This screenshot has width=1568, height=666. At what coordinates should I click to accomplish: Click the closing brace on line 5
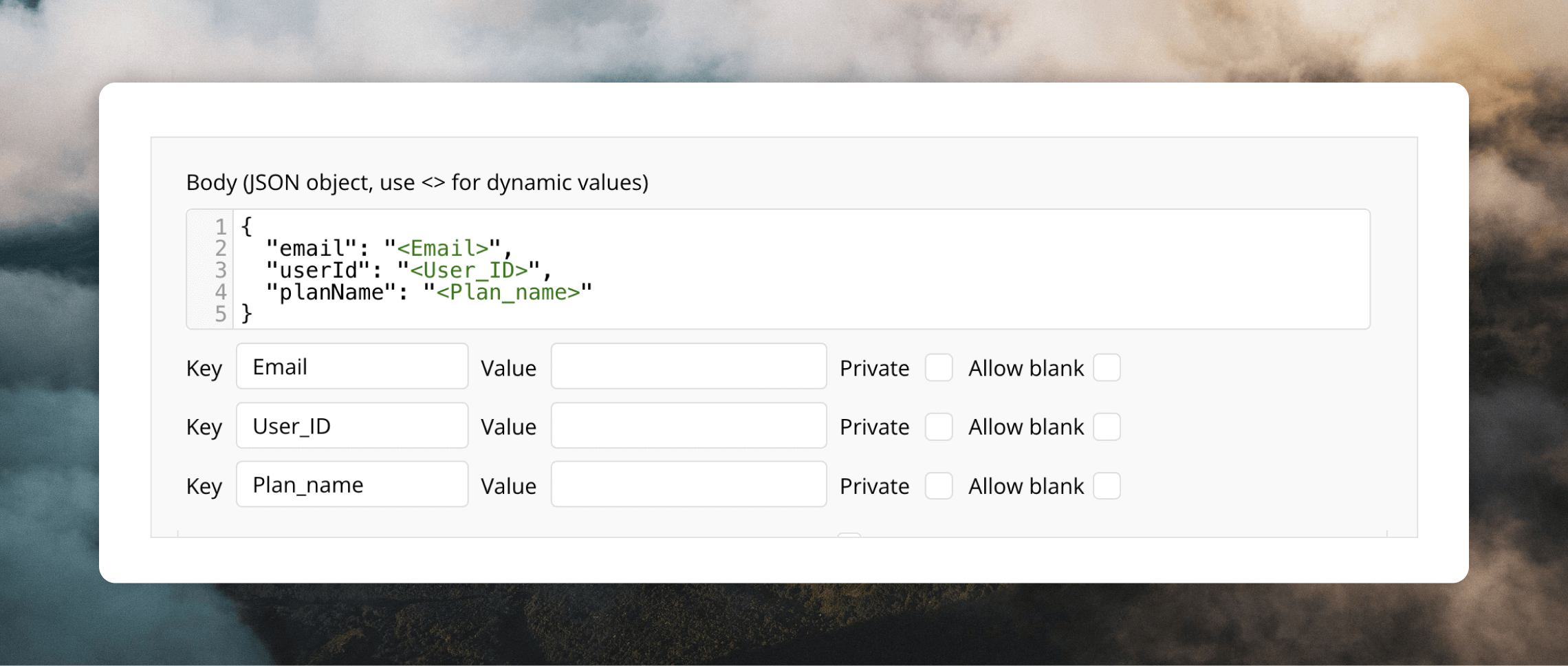[246, 314]
